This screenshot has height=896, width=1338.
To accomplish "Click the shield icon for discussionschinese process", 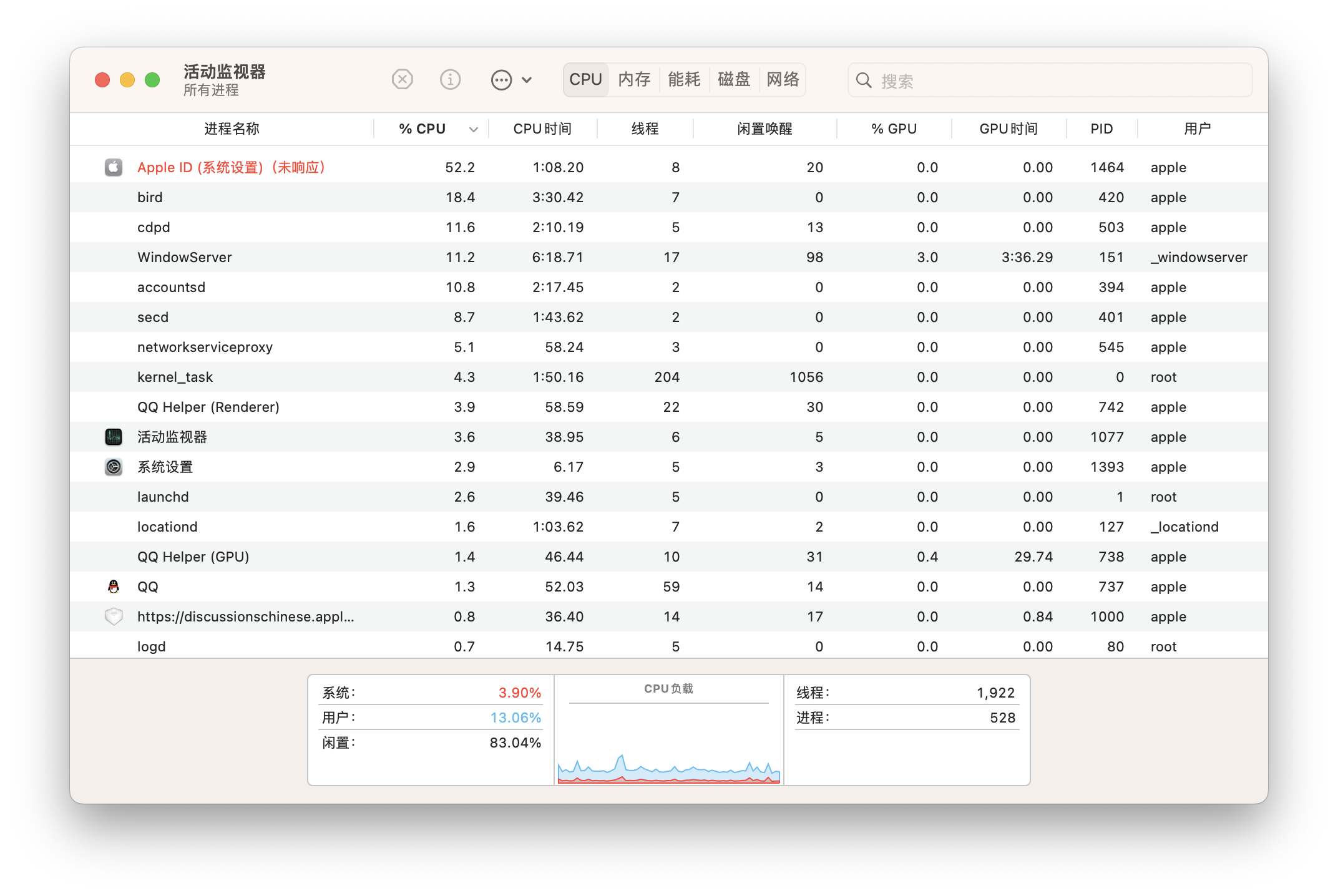I will [x=114, y=616].
